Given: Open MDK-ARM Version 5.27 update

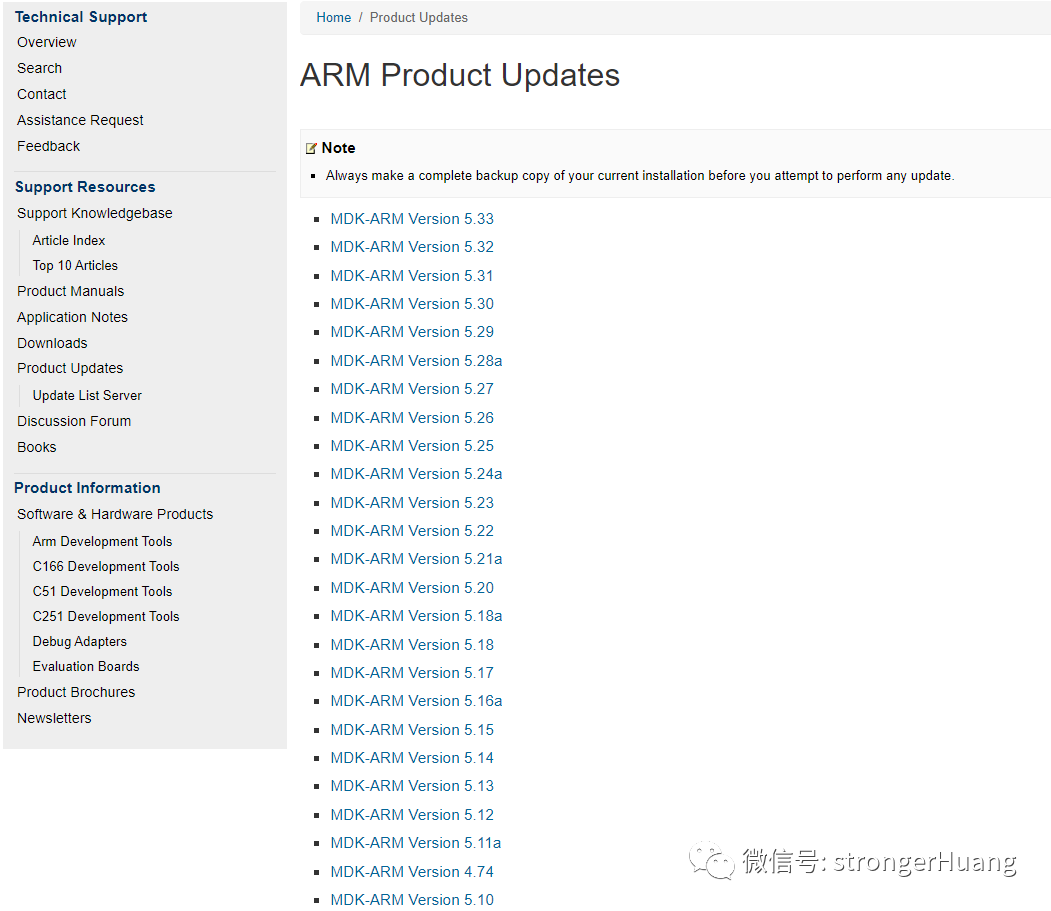Looking at the screenshot, I should click(412, 389).
